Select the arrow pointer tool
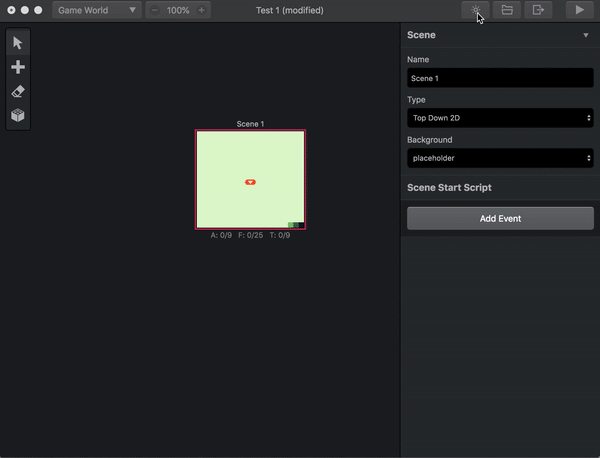 pos(18,42)
